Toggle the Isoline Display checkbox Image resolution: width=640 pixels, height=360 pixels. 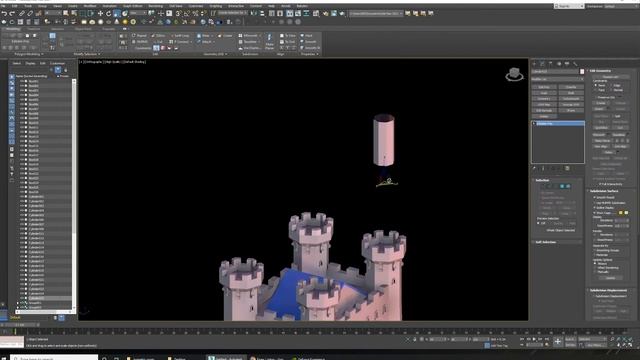pos(595,208)
